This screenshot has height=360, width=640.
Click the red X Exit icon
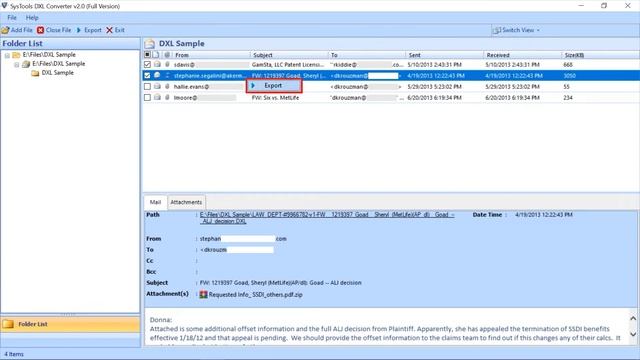(x=109, y=30)
